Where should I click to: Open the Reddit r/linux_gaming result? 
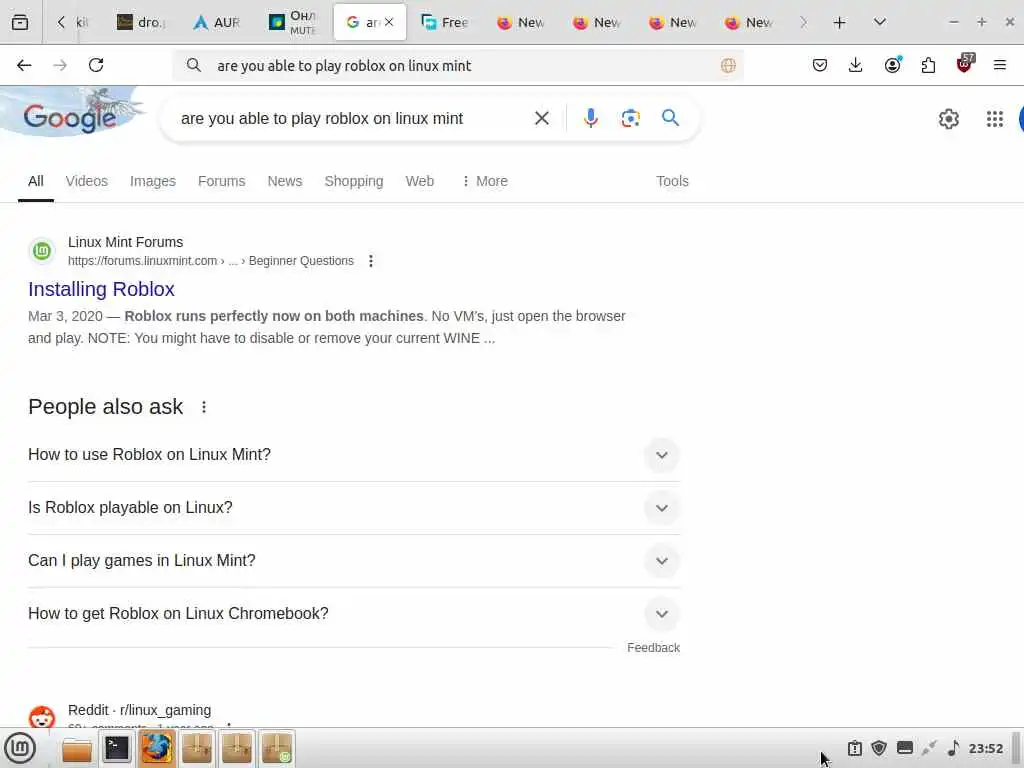(139, 710)
